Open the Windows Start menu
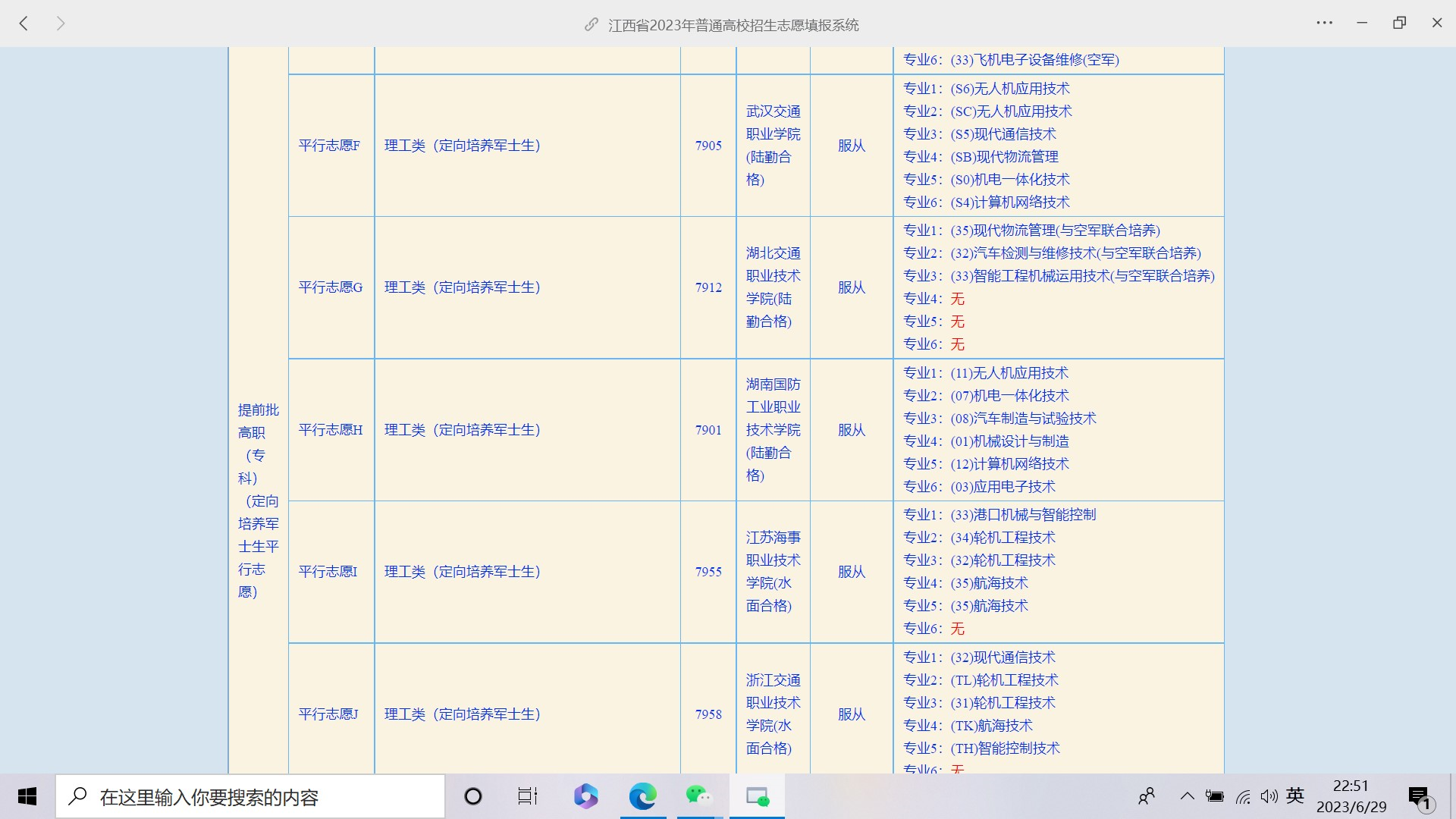 pyautogui.click(x=27, y=796)
